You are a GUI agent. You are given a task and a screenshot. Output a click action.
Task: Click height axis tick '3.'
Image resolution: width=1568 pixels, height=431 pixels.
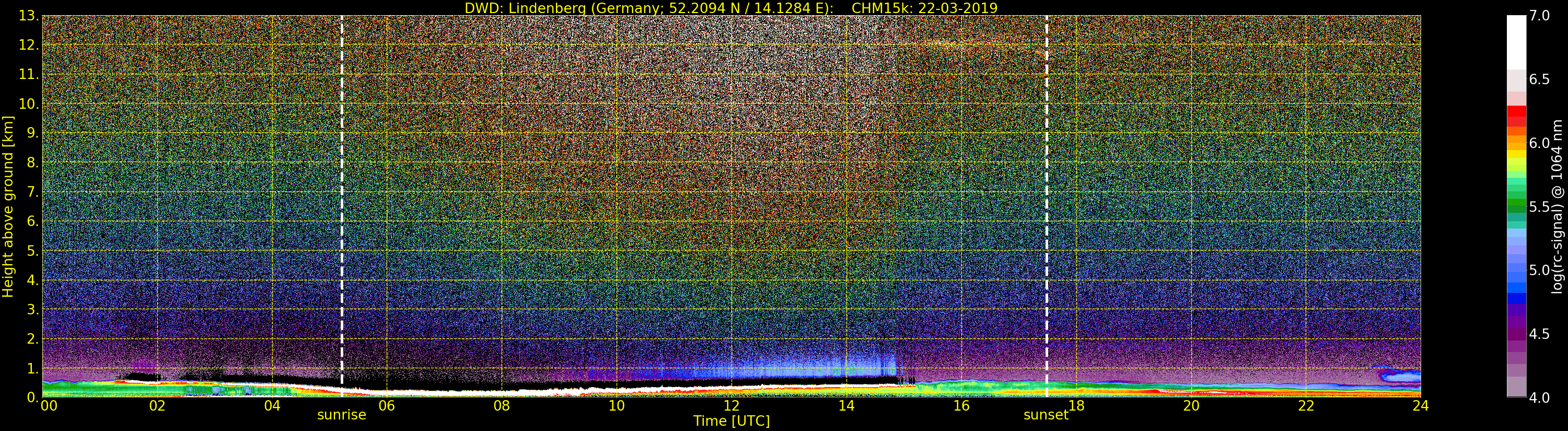(x=33, y=310)
